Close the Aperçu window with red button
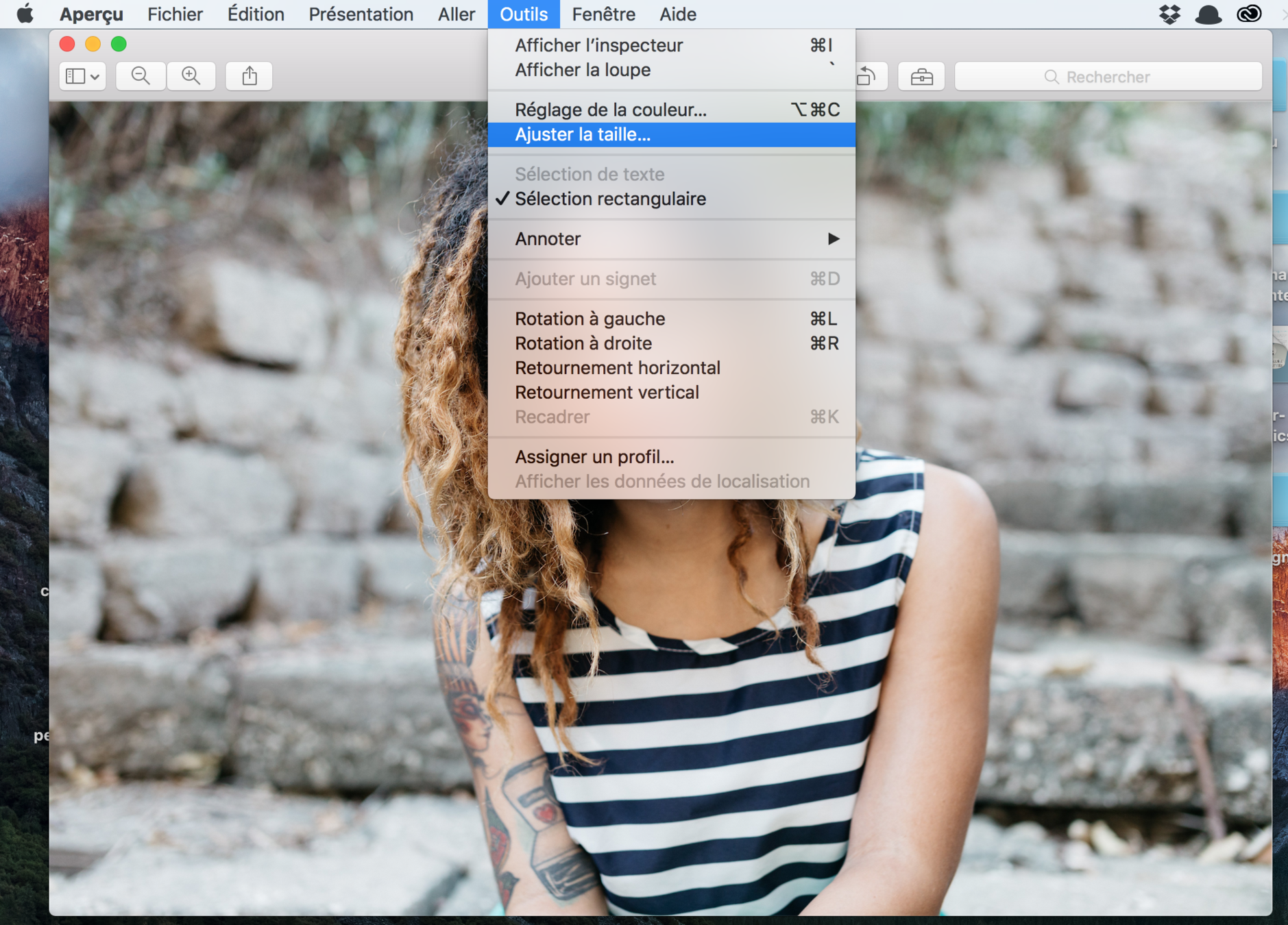Image resolution: width=1288 pixels, height=925 pixels. 67,45
